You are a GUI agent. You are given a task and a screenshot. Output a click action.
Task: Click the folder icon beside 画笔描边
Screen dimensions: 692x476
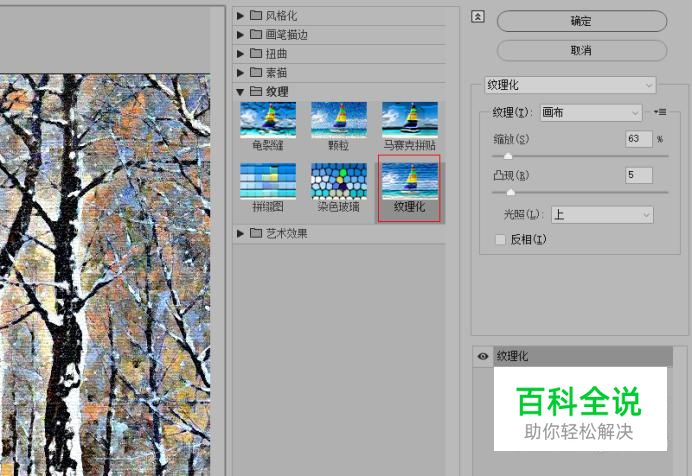click(256, 34)
